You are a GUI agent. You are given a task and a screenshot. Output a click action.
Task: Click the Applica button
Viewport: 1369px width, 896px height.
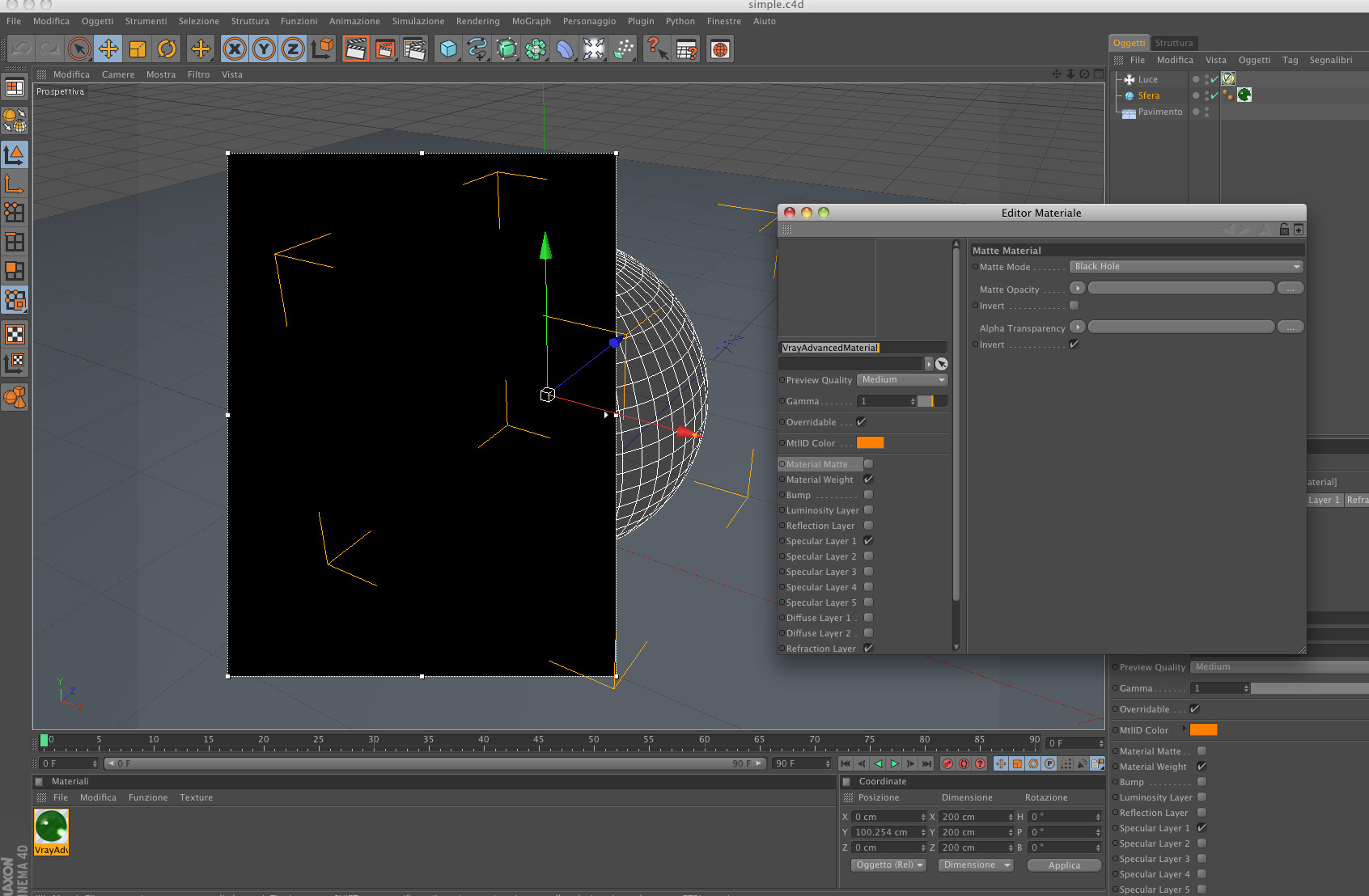coord(1064,865)
